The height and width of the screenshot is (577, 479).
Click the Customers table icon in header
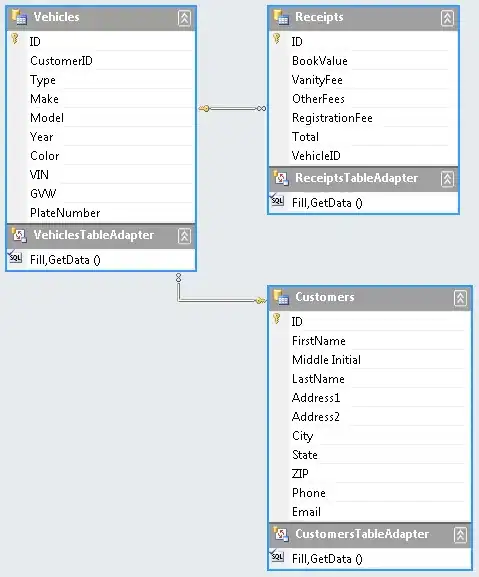(x=281, y=297)
